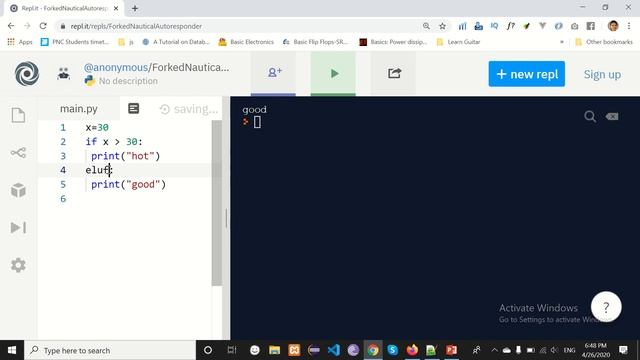This screenshot has height=360, width=640.
Task: Click on print("good") line
Action: (x=129, y=184)
